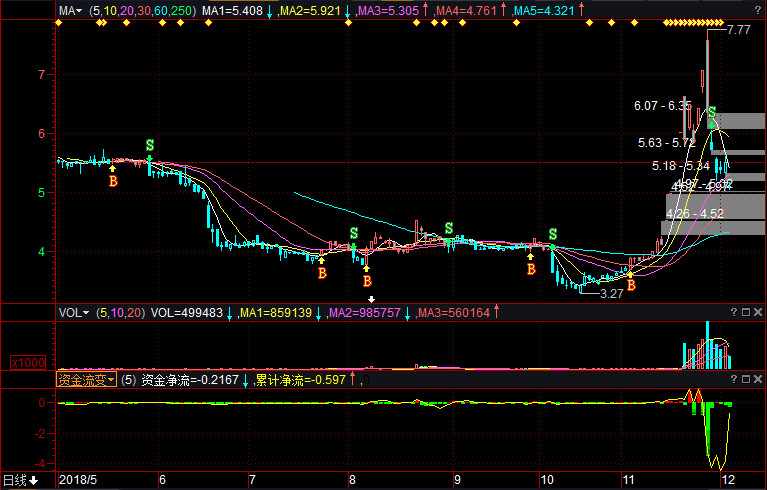Click the 资金流变 parameter (5)
The height and width of the screenshot is (490, 767).
pos(129,380)
